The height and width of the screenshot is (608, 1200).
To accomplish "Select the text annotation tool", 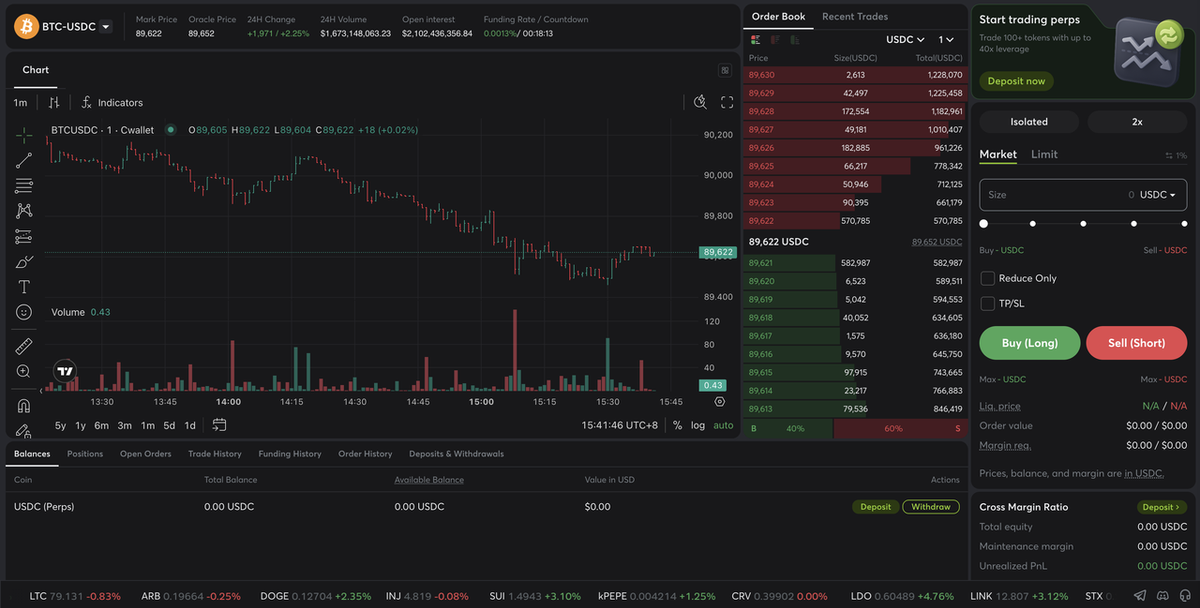I will (x=24, y=287).
